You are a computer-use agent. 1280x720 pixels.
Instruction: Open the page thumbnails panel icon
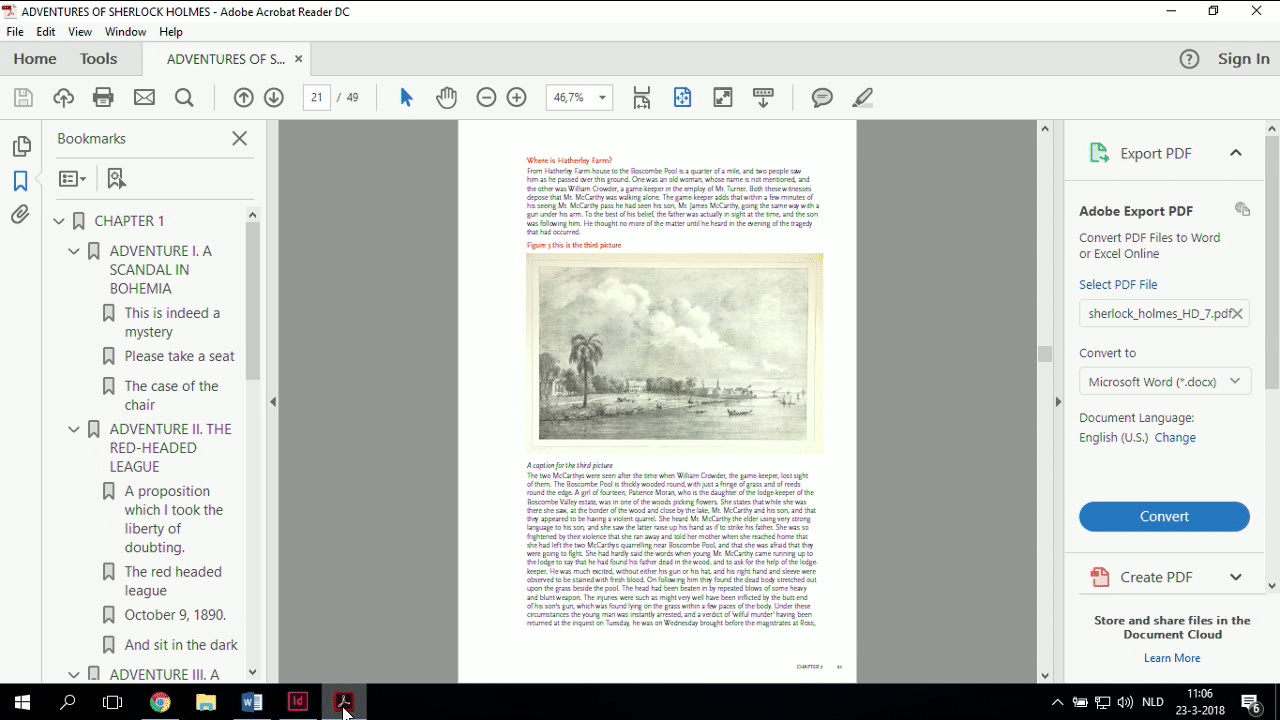click(x=21, y=147)
